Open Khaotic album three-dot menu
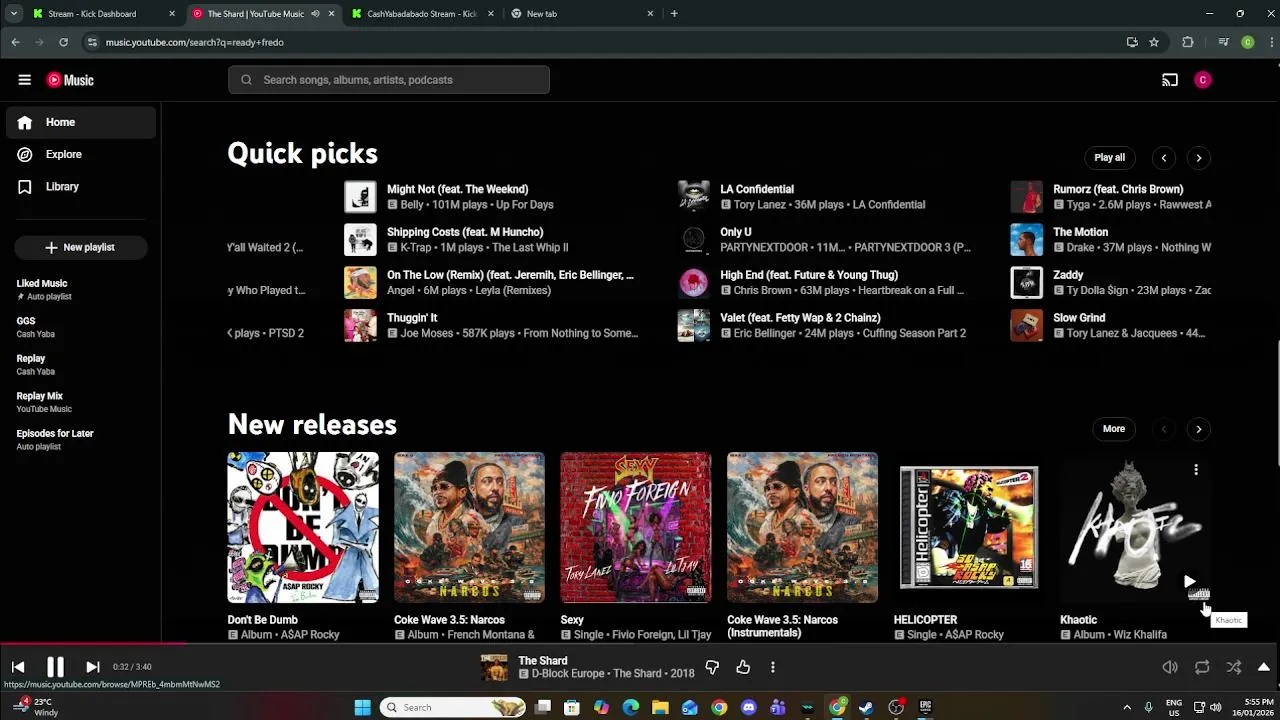This screenshot has height=720, width=1280. [x=1196, y=469]
